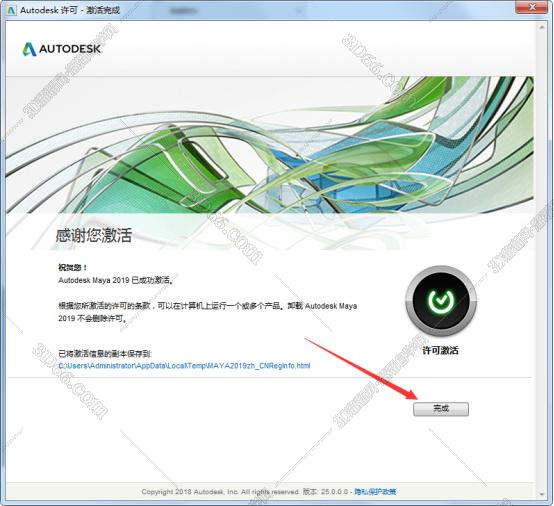
Task: Click the 许可激活 label under the icon
Action: [441, 350]
